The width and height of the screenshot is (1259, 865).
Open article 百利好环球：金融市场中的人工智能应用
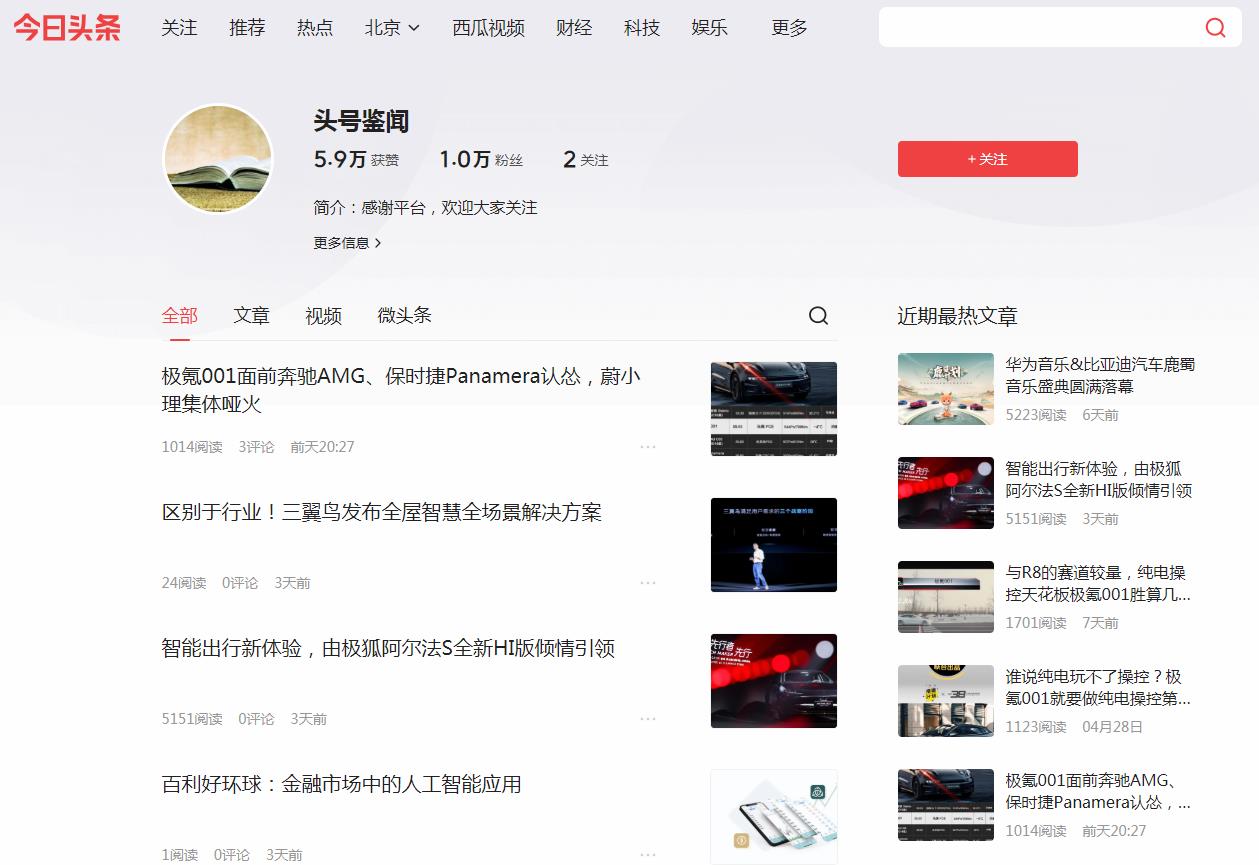pyautogui.click(x=342, y=785)
